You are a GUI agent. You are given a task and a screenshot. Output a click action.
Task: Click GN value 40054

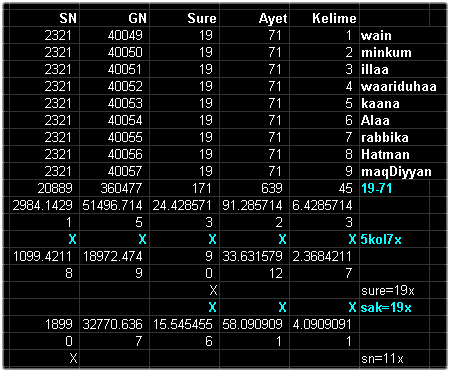tap(125, 120)
